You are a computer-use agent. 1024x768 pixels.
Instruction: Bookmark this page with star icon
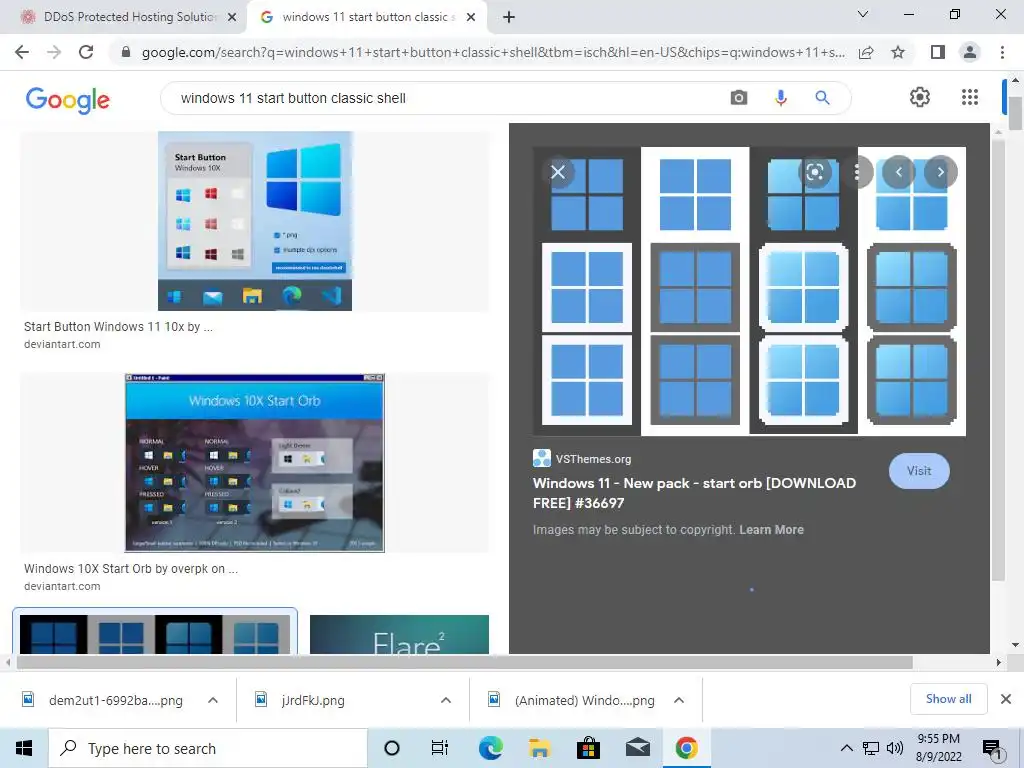(898, 52)
